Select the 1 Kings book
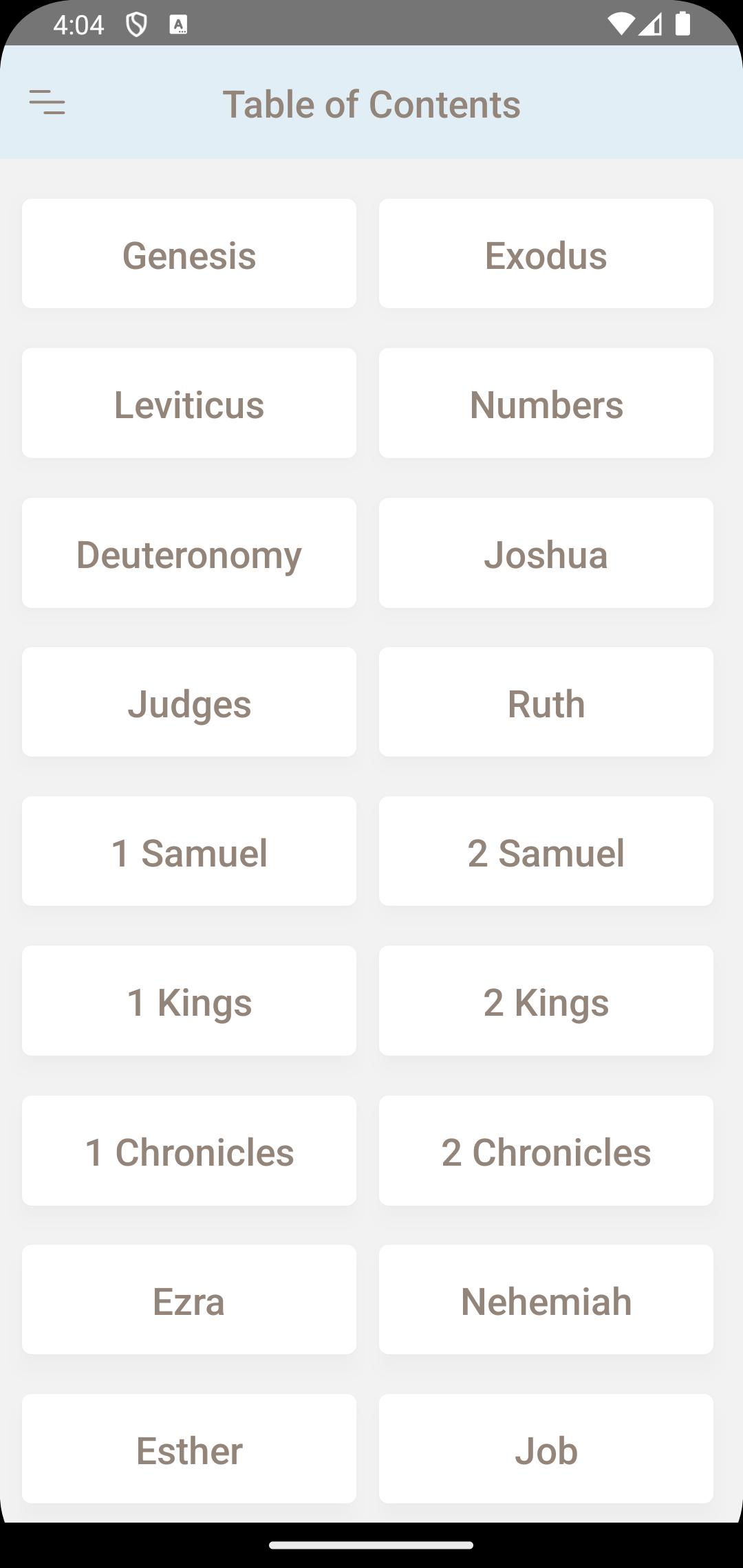743x1568 pixels. (x=189, y=1001)
